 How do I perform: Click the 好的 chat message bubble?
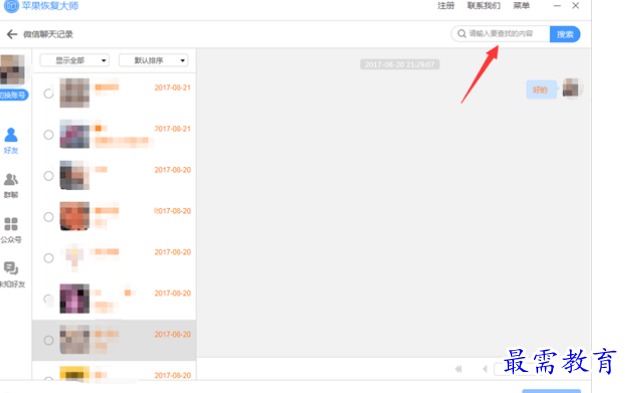click(x=541, y=90)
